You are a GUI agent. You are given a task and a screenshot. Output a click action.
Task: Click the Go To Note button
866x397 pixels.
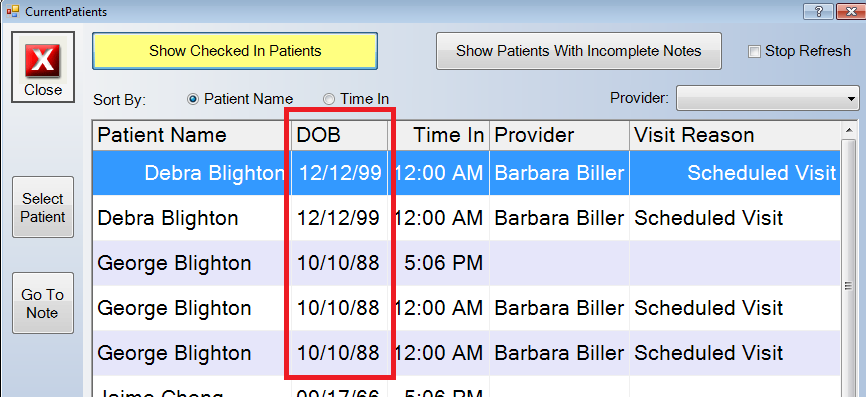[43, 303]
